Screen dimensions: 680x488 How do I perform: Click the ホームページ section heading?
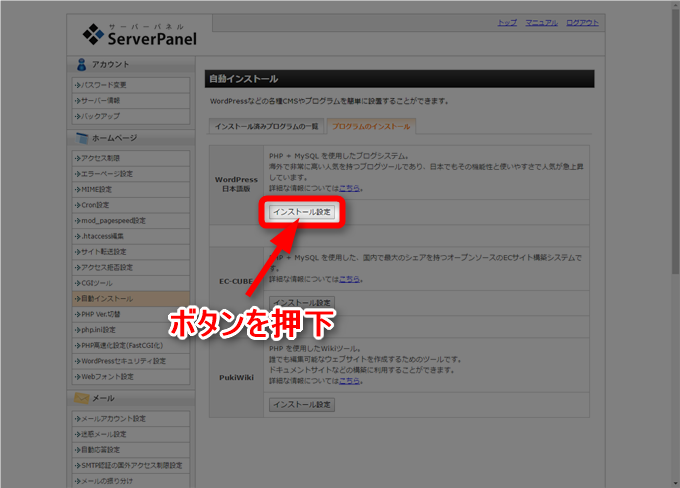pos(114,138)
